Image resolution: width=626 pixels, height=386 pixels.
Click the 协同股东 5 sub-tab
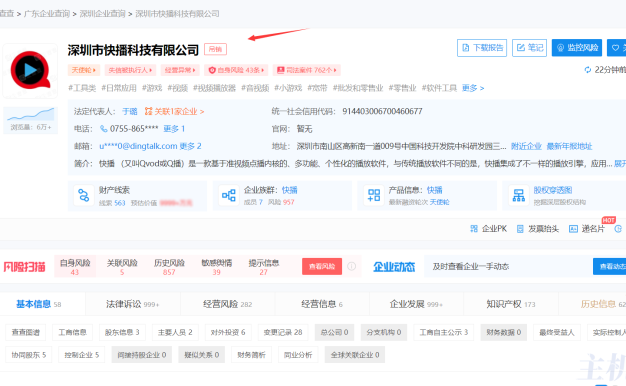[x=29, y=354]
